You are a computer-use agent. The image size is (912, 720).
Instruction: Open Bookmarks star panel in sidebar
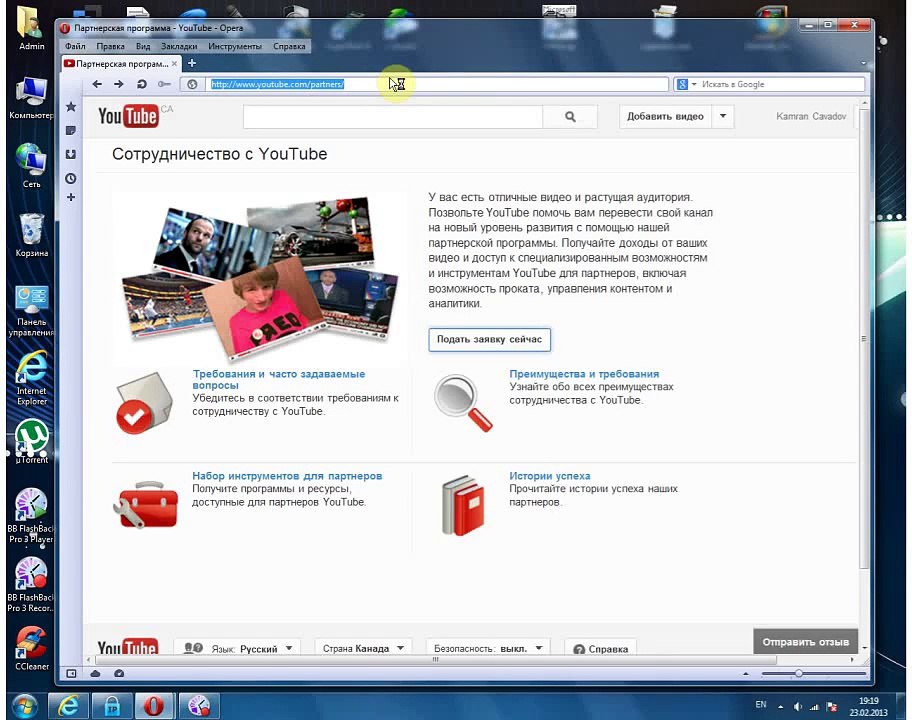coord(71,106)
